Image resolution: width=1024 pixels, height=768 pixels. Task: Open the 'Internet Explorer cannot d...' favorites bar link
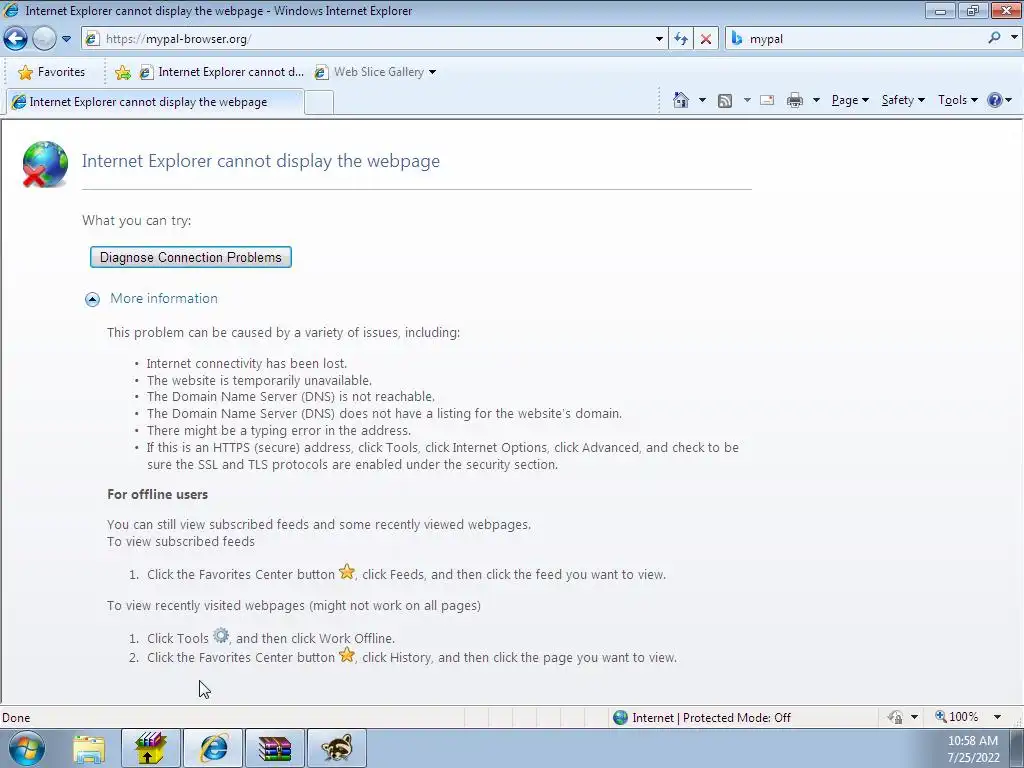(x=221, y=72)
